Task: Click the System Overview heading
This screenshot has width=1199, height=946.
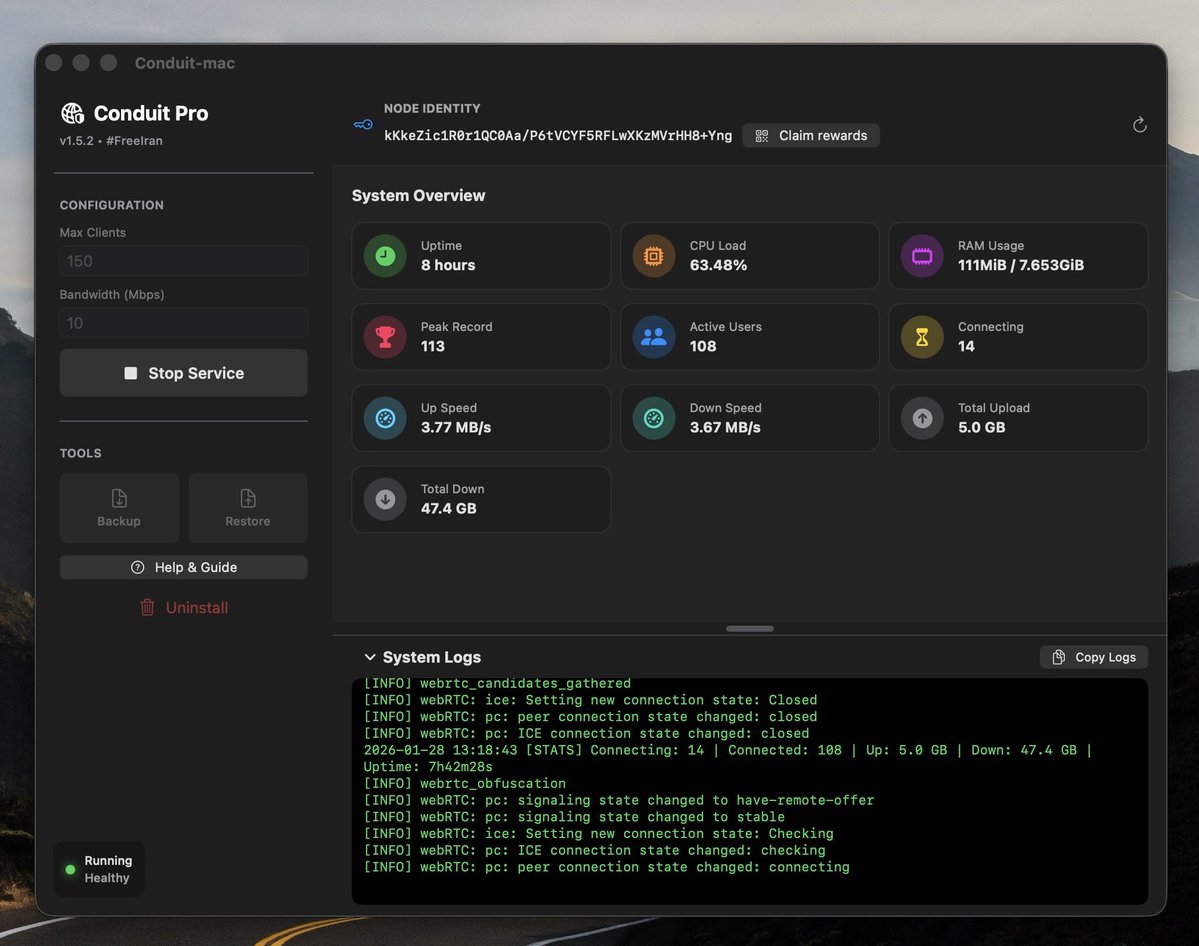Action: pyautogui.click(x=418, y=196)
